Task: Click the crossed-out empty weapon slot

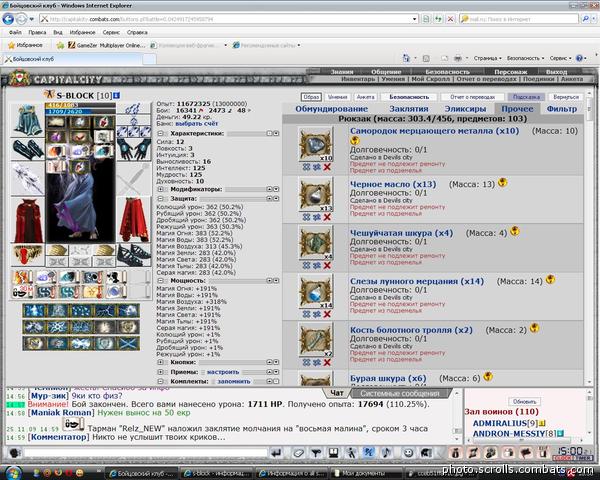Action: click(x=134, y=179)
